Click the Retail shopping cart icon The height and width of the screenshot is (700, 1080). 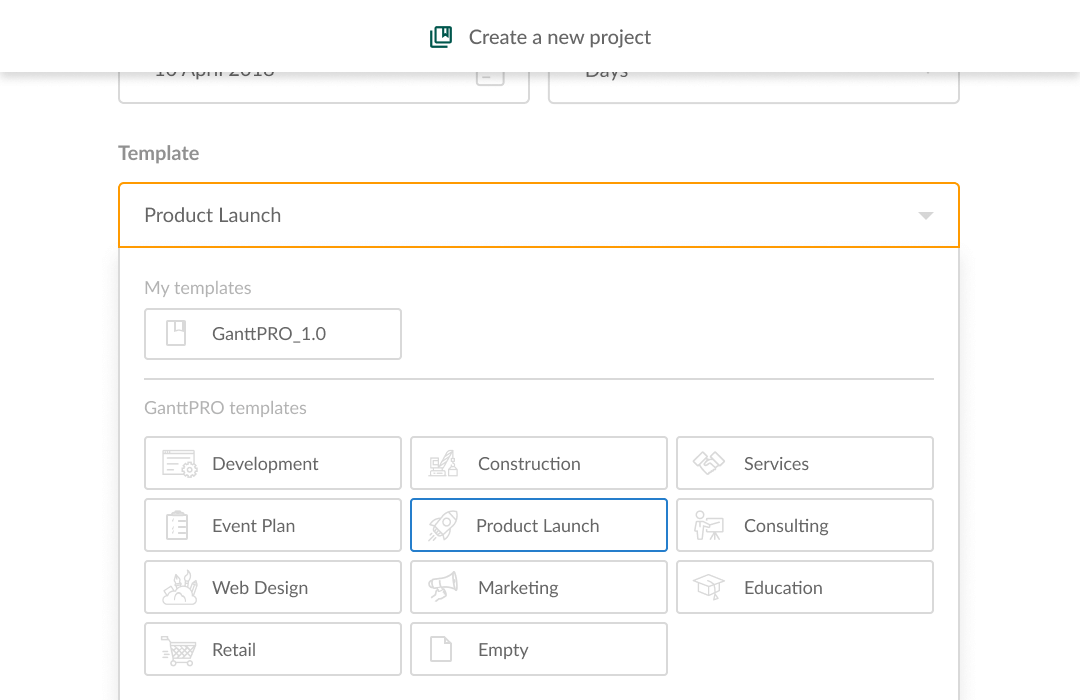click(x=178, y=650)
